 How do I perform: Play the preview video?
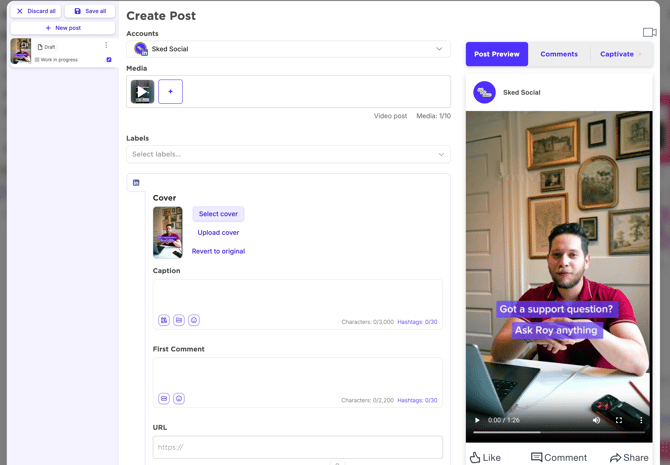click(x=477, y=420)
